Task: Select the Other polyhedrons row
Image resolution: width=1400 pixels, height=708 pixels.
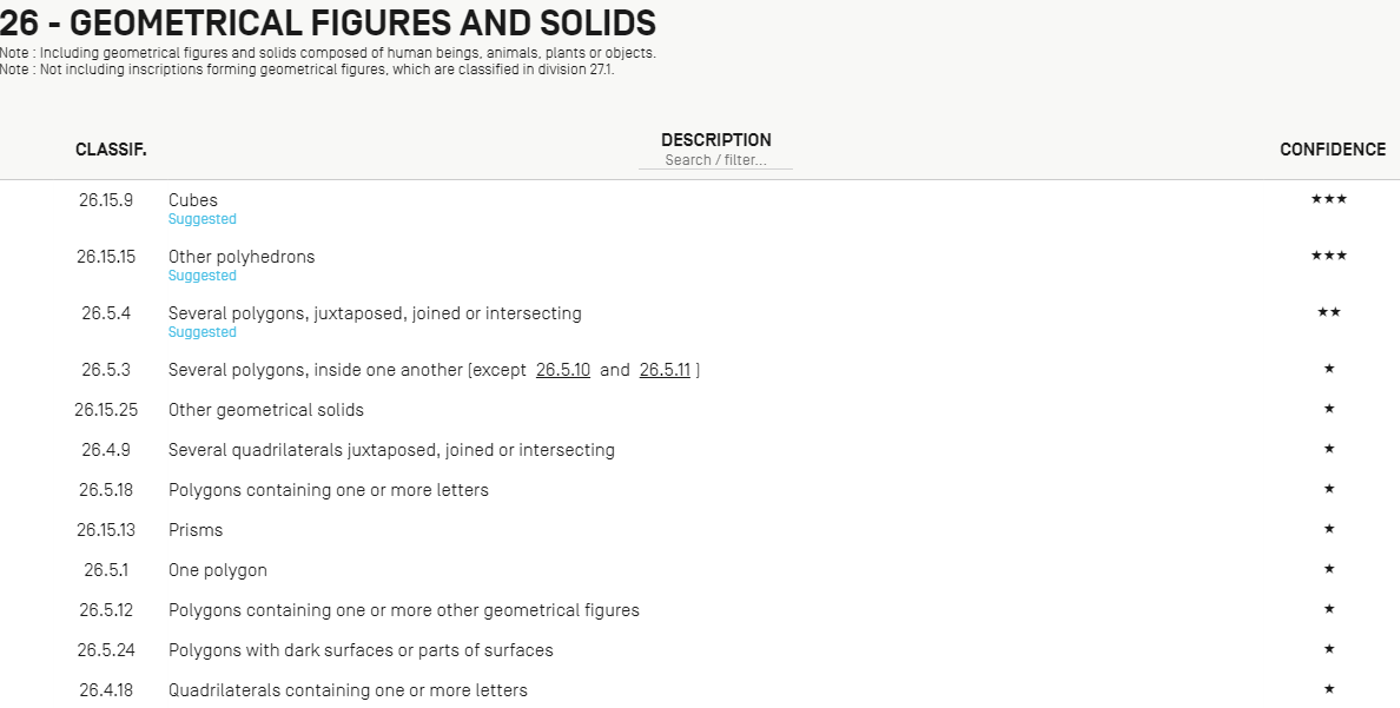Action: click(x=700, y=265)
